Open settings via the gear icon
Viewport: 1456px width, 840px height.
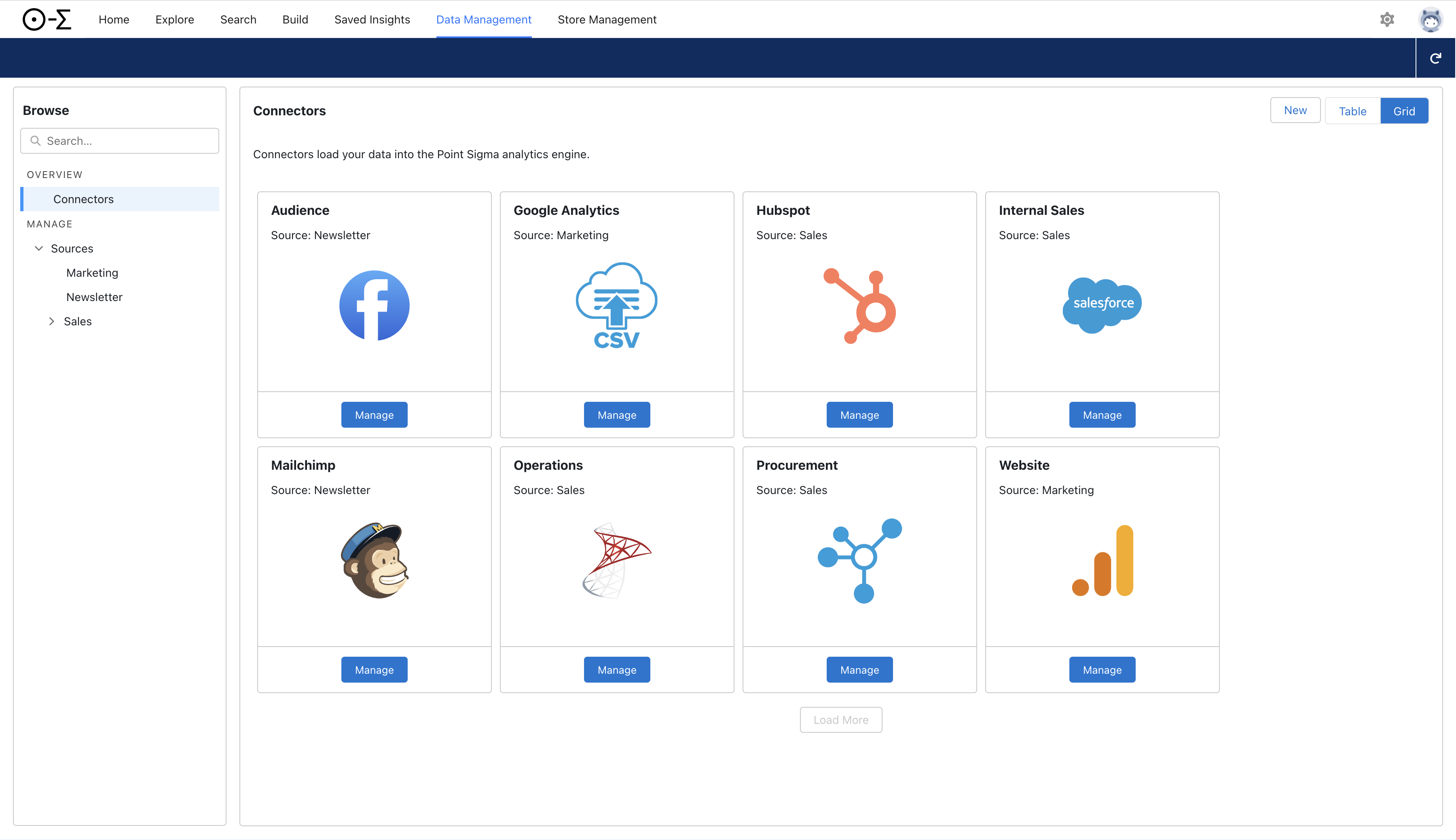click(1387, 19)
